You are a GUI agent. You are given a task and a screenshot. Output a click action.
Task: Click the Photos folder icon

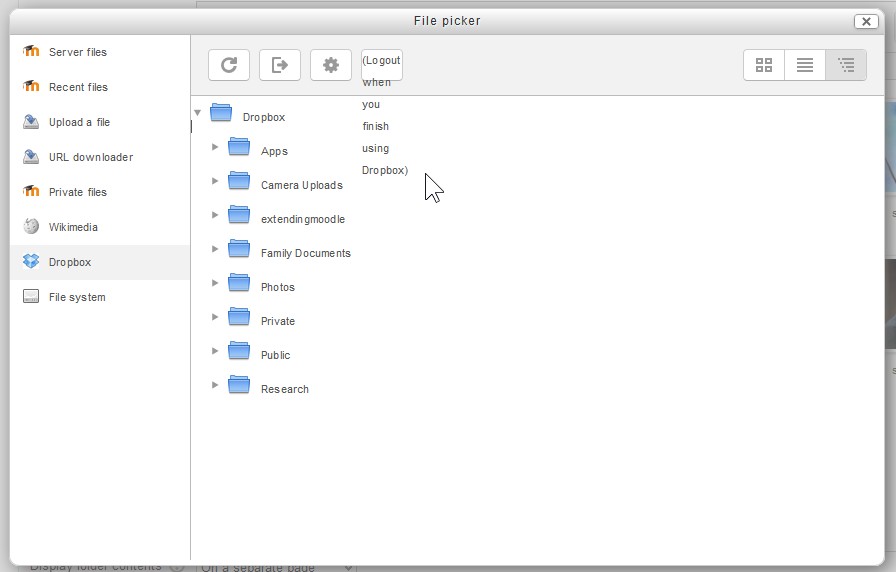coord(239,283)
